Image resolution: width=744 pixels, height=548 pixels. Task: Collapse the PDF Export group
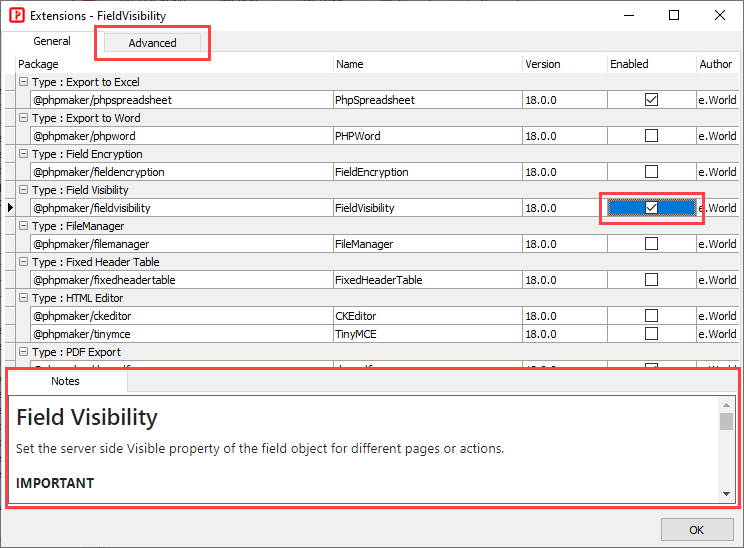(23, 352)
